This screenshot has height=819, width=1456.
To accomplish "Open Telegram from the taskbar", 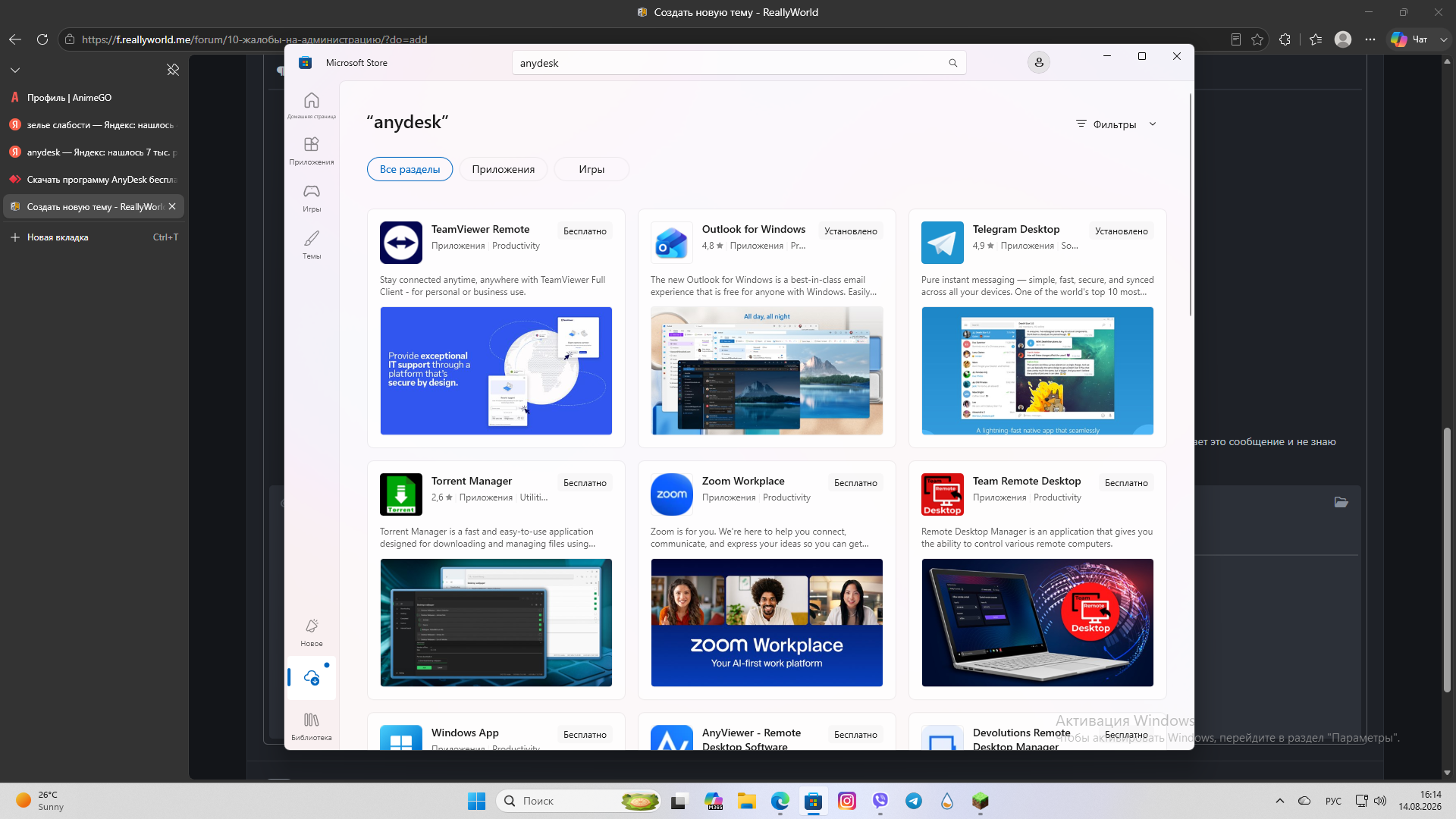I will click(914, 801).
